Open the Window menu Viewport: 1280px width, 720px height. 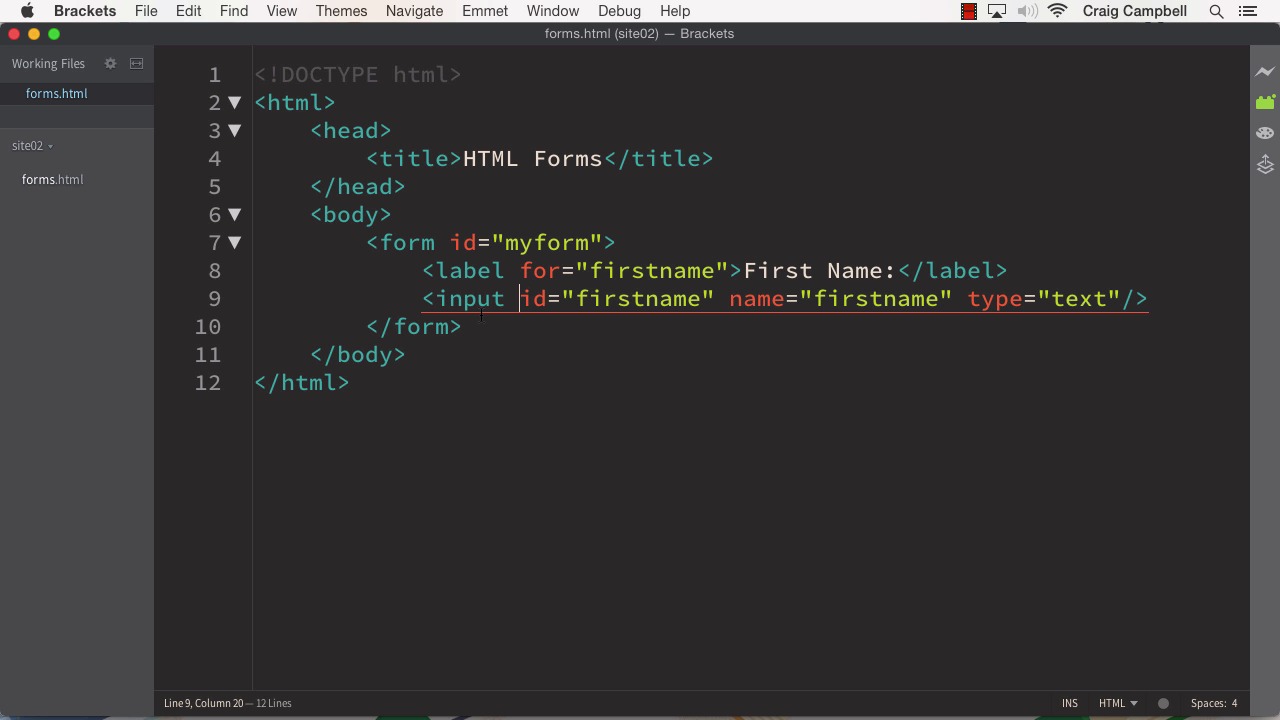[x=553, y=11]
